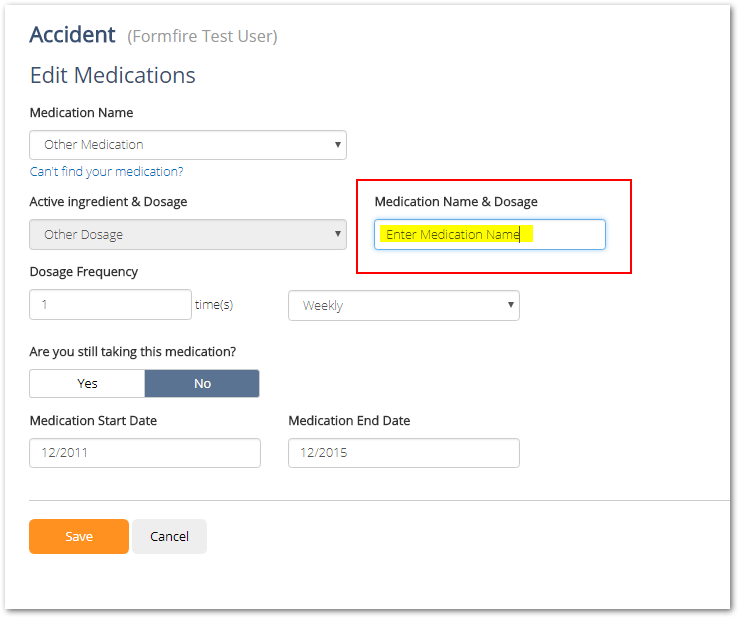Click the arrow of Other Dosage selector

coord(337,234)
